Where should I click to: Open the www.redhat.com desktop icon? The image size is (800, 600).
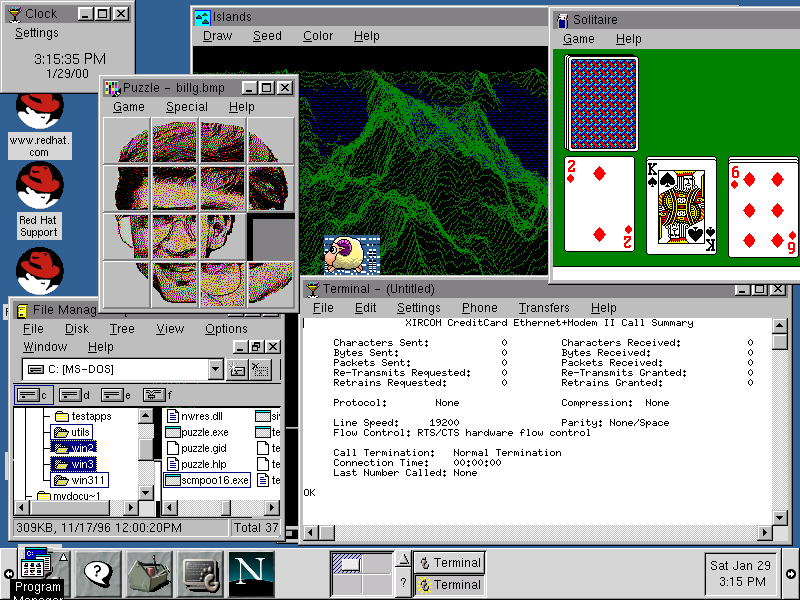click(39, 126)
